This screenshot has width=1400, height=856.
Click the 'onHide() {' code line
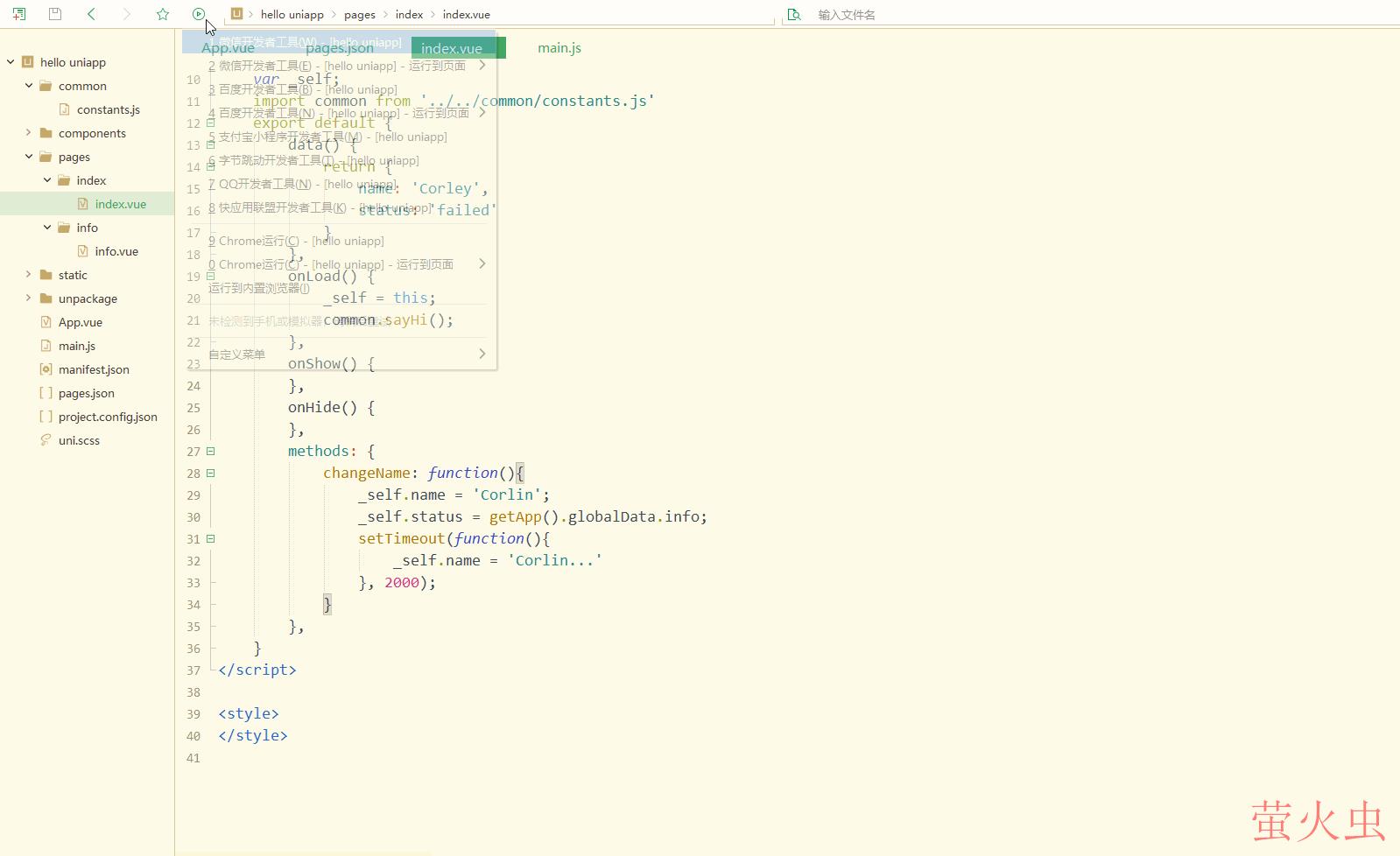click(331, 408)
